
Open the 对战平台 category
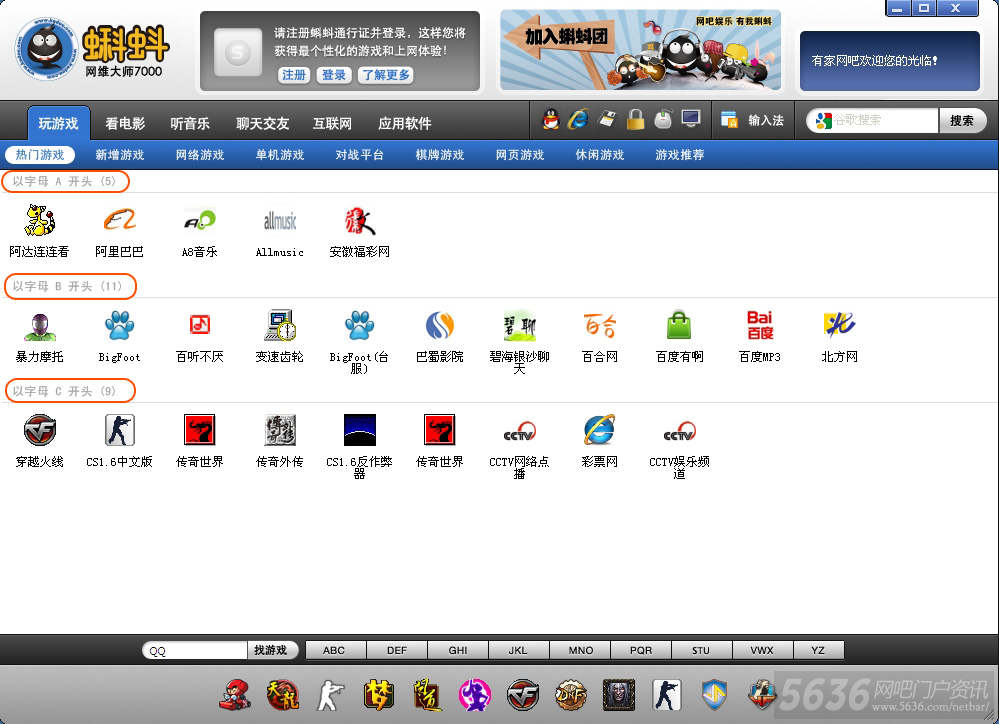[x=360, y=155]
